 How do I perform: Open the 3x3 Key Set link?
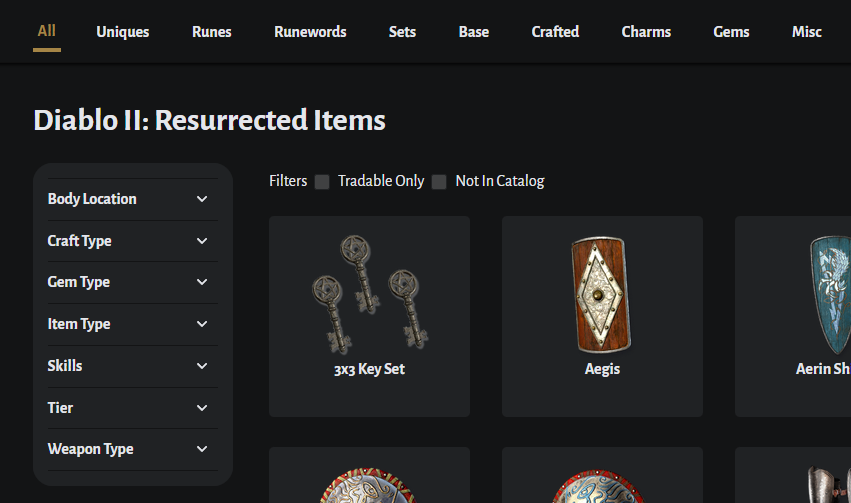(x=369, y=369)
